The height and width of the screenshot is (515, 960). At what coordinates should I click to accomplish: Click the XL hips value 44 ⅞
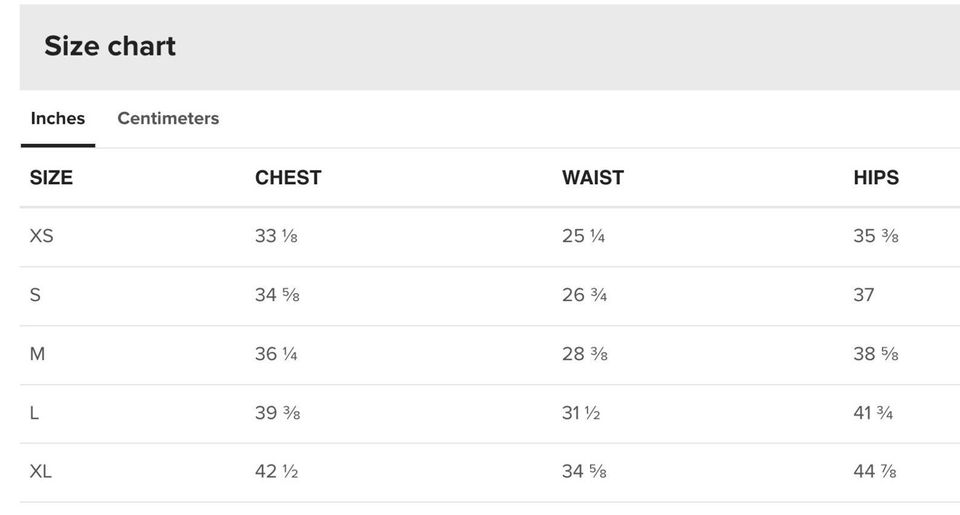click(875, 471)
